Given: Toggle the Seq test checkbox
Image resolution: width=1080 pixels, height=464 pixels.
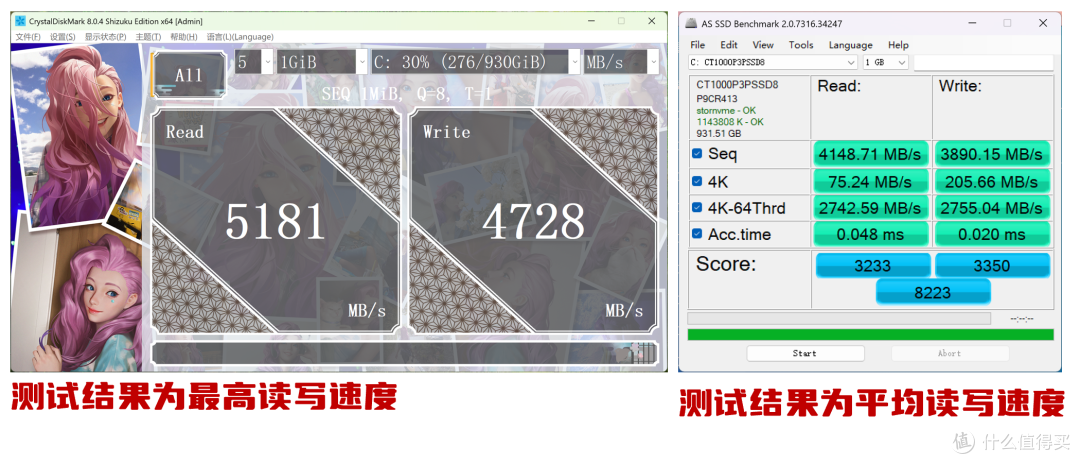Looking at the screenshot, I should [x=697, y=154].
